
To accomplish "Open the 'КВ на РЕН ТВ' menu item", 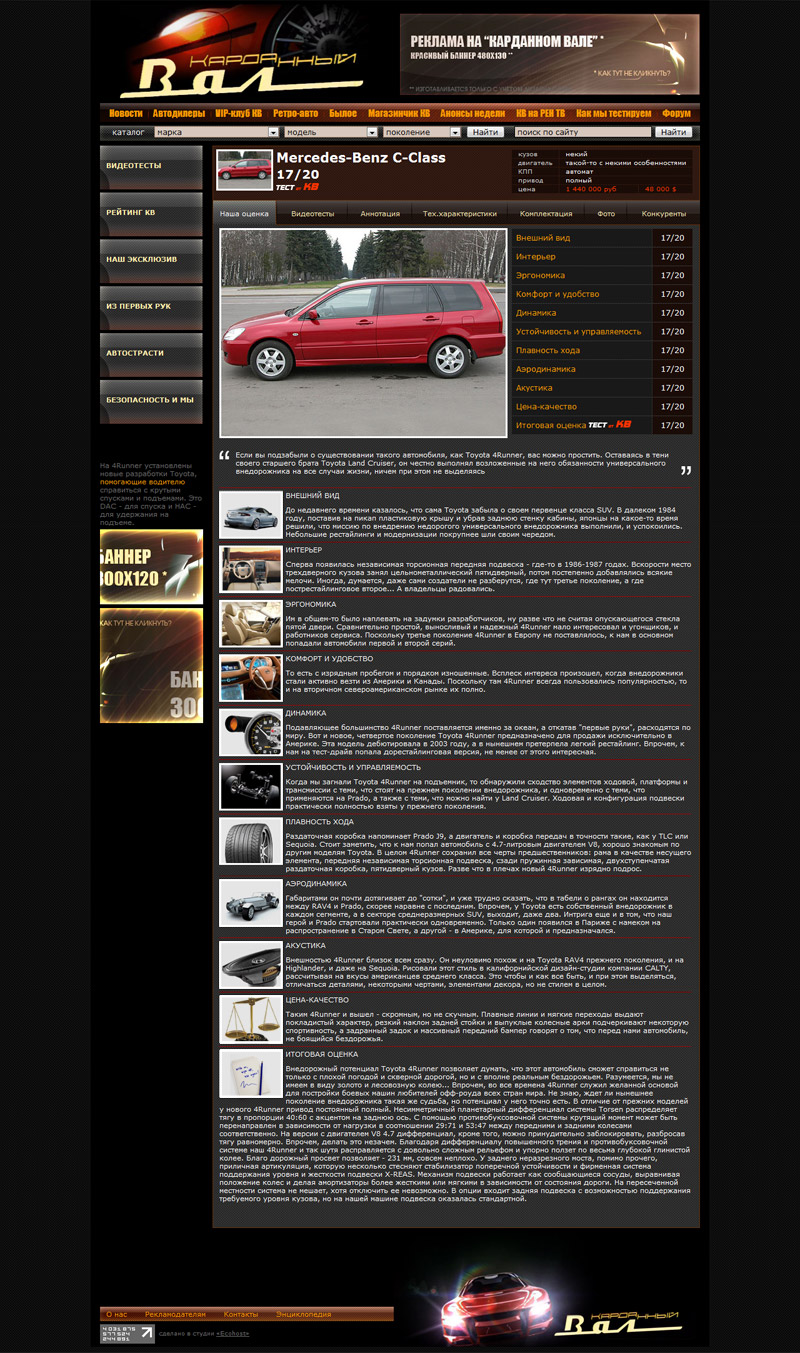I will tap(540, 113).
